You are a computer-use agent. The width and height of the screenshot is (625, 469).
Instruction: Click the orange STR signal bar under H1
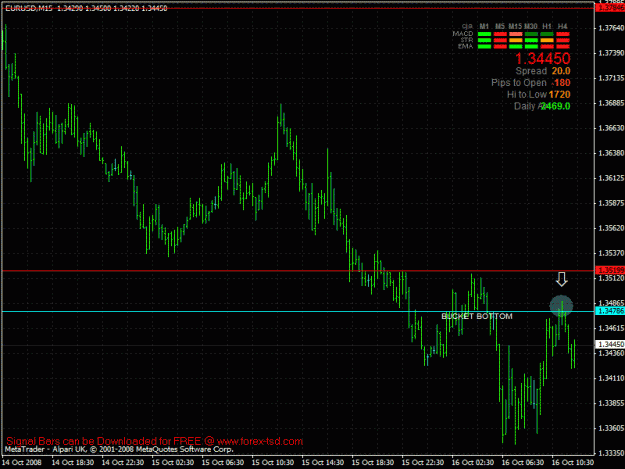(x=547, y=40)
